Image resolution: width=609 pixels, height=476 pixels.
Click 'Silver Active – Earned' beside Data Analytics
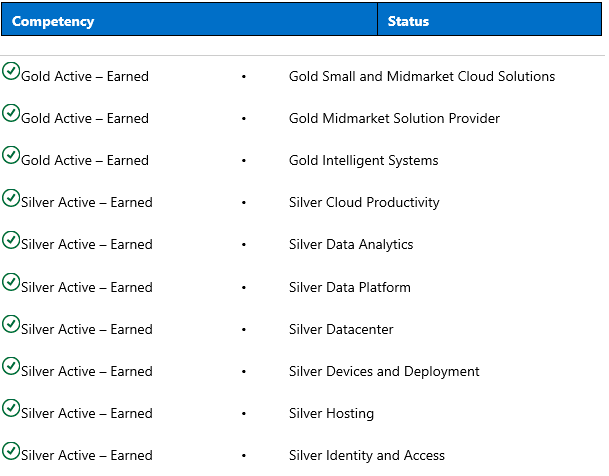[87, 245]
